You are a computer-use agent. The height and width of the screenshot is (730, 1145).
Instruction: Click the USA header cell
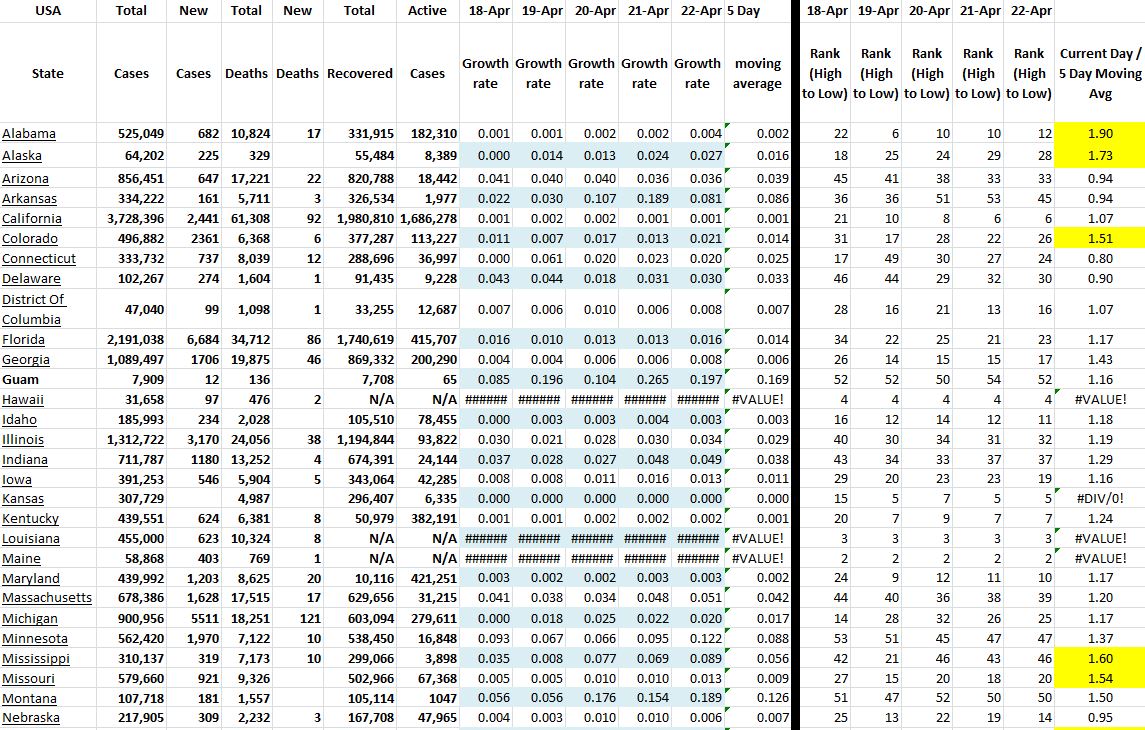click(x=47, y=11)
